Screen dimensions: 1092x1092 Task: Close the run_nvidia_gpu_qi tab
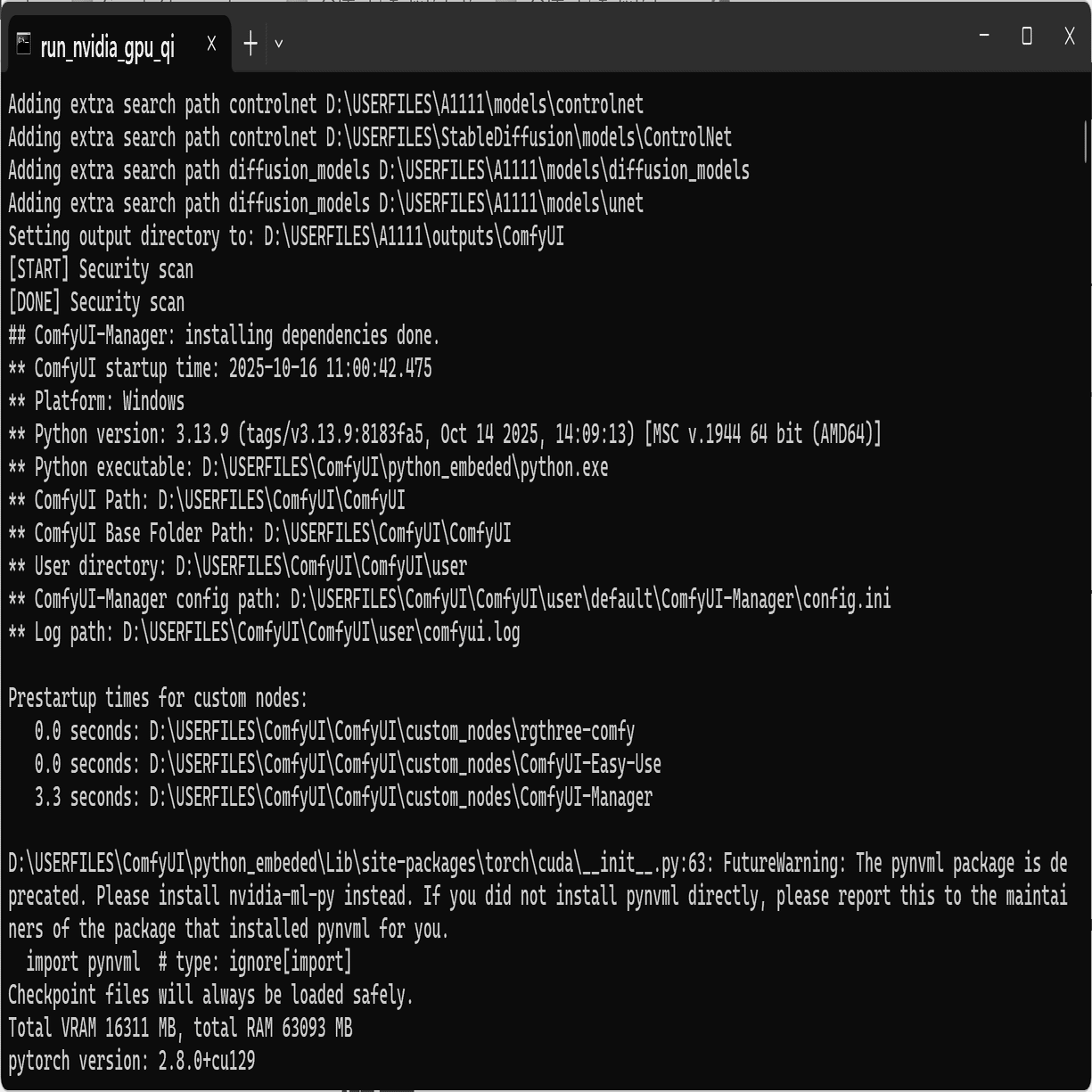211,43
